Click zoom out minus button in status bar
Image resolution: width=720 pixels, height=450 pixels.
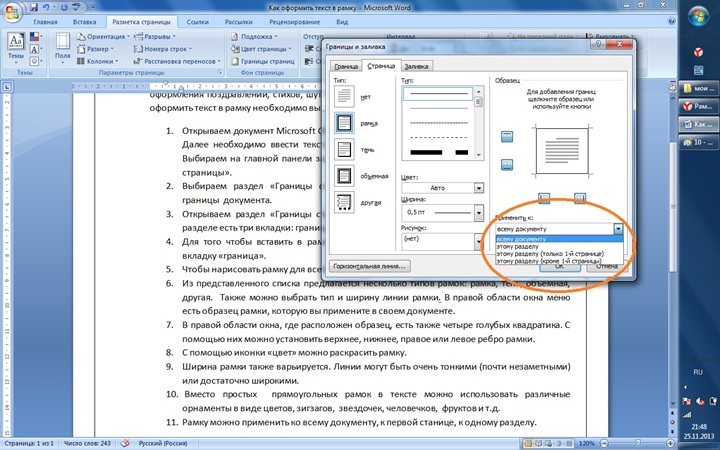coord(603,444)
